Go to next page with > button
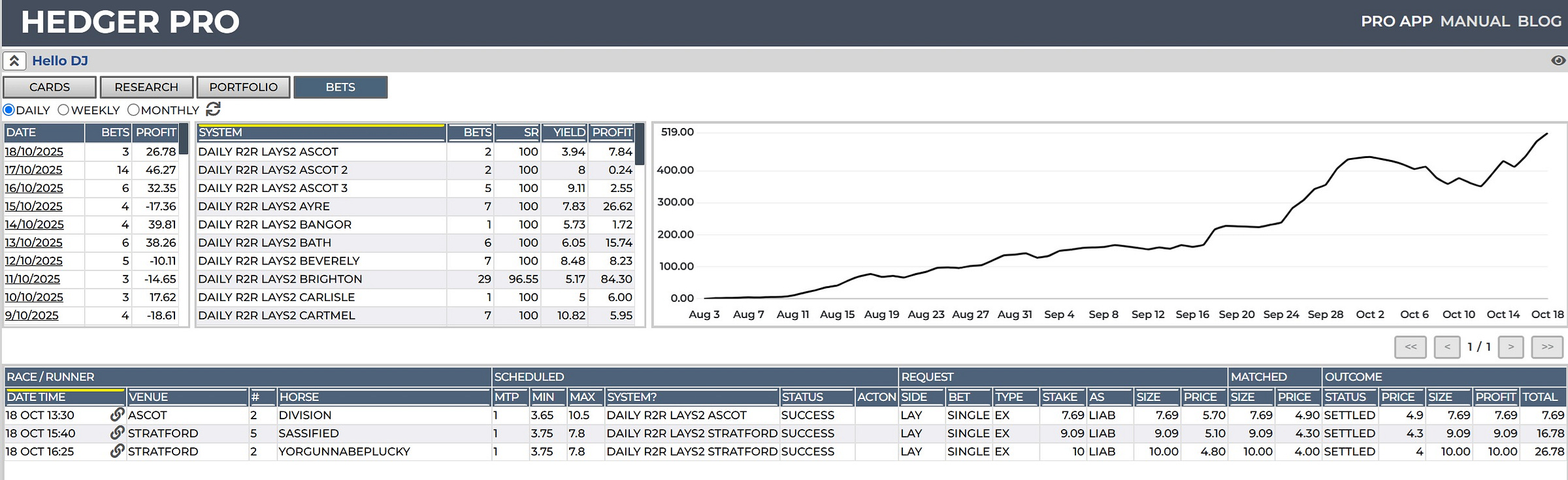Viewport: 1568px width, 480px height. [x=1511, y=347]
